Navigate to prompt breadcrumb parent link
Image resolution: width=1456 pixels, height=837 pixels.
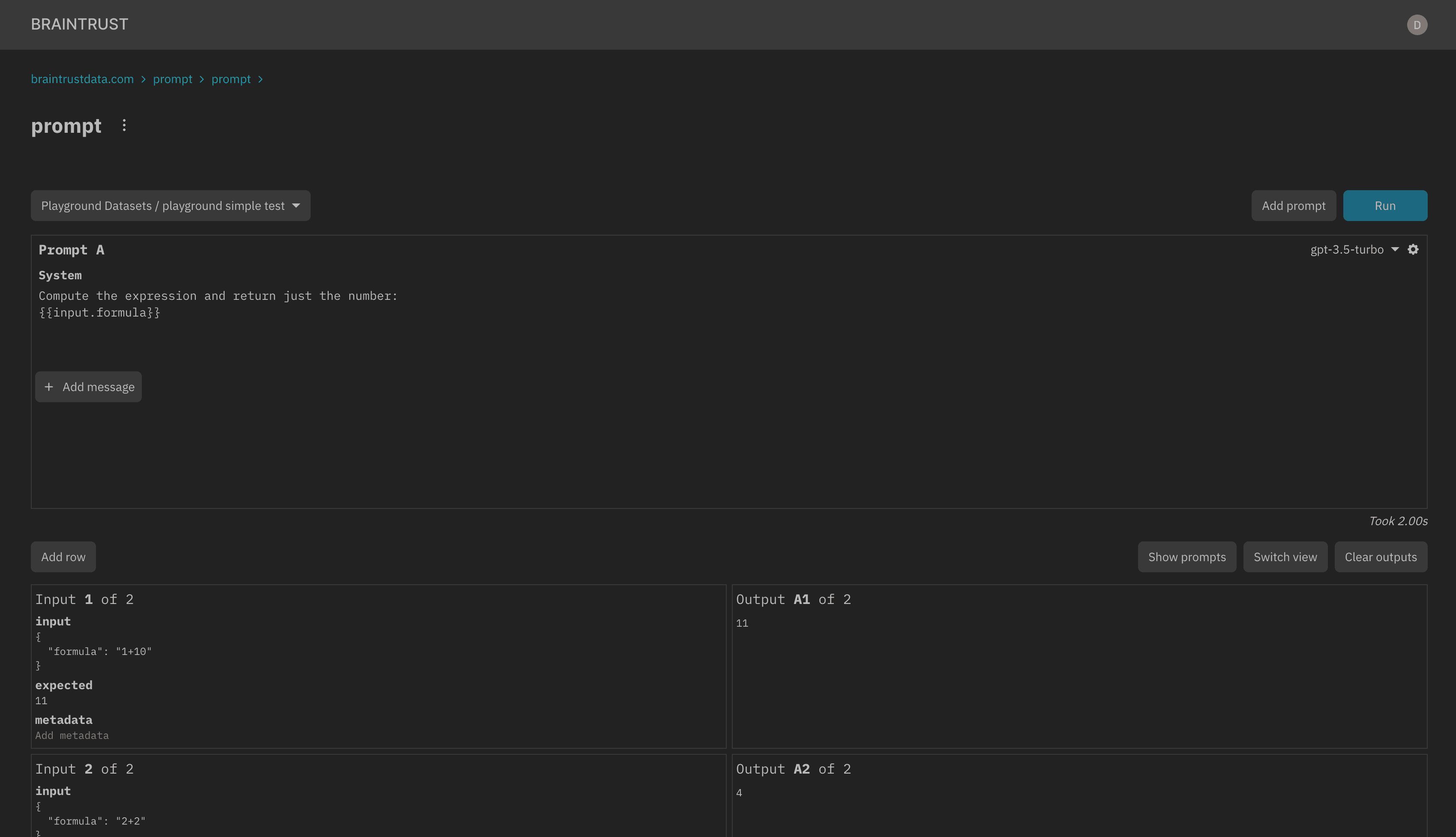(x=172, y=78)
